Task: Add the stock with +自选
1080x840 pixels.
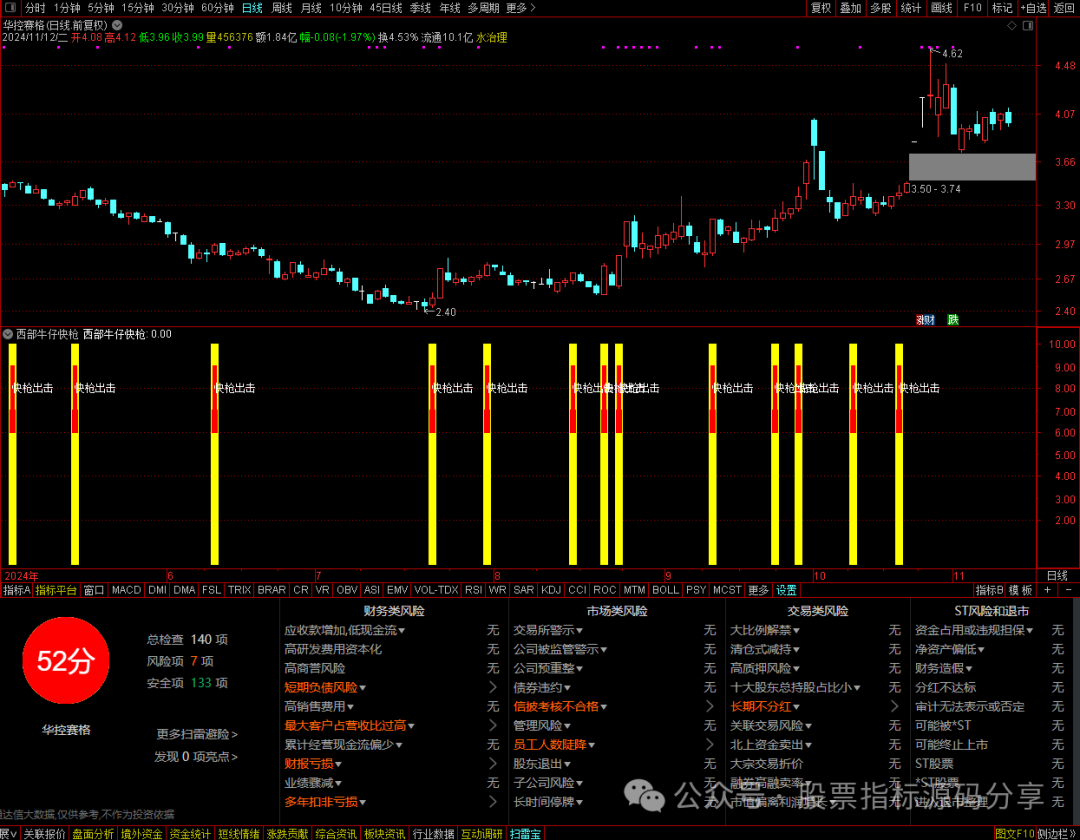Action: click(x=1033, y=8)
